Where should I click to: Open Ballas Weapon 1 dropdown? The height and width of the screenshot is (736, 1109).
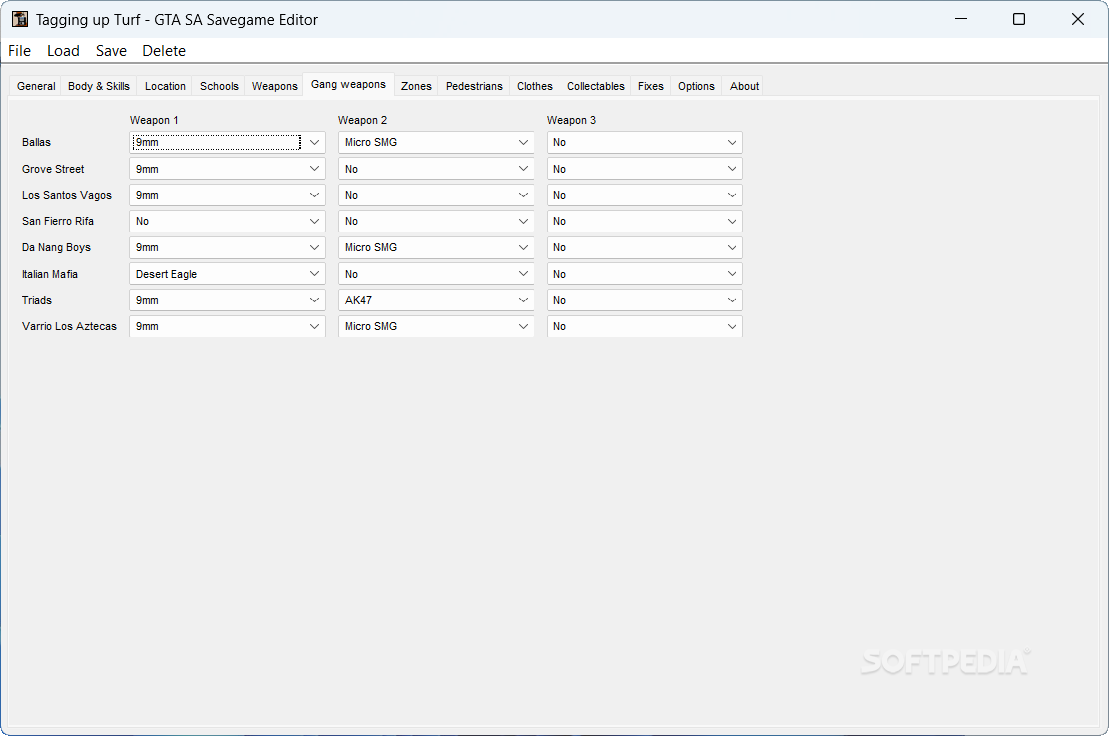click(x=227, y=143)
